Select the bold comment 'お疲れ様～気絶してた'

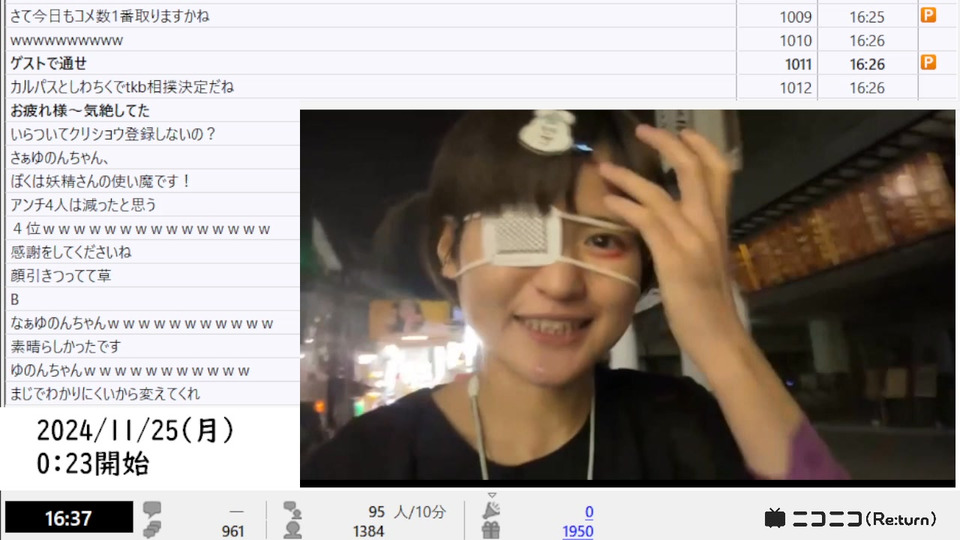click(80, 111)
